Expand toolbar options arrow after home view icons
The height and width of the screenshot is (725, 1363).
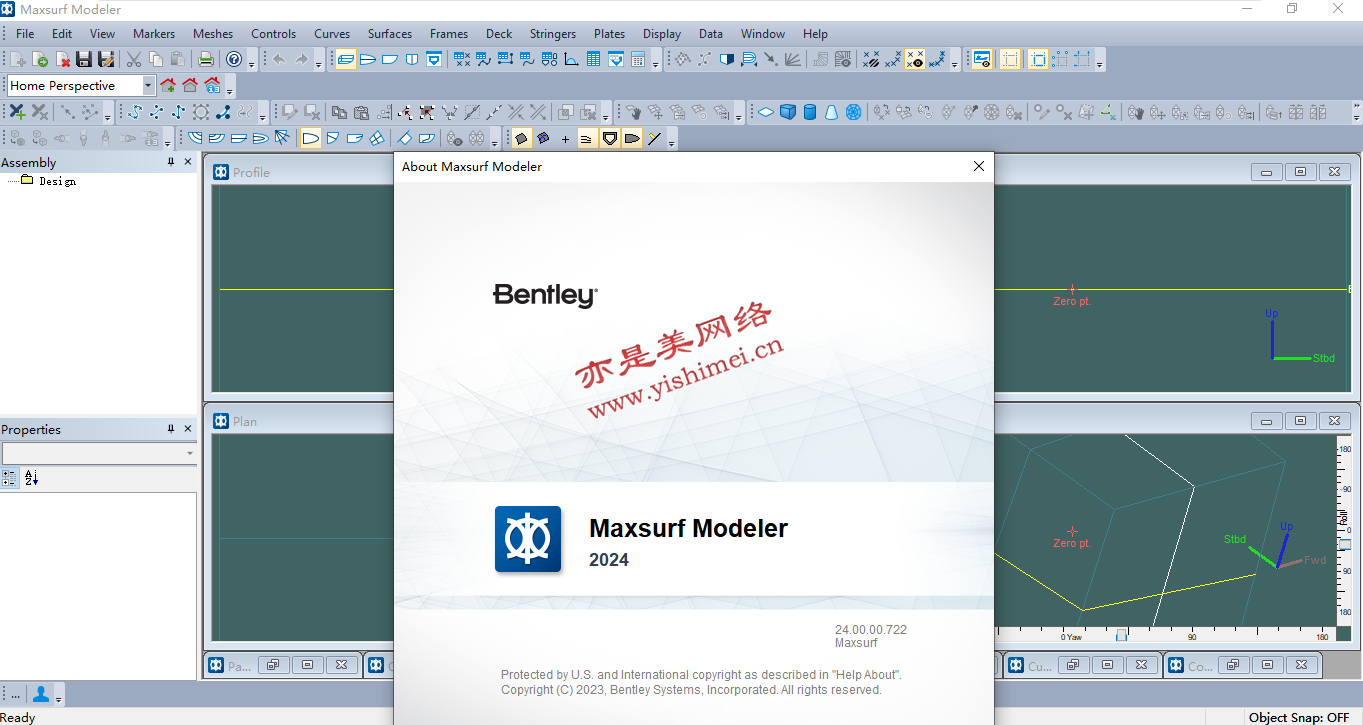229,87
